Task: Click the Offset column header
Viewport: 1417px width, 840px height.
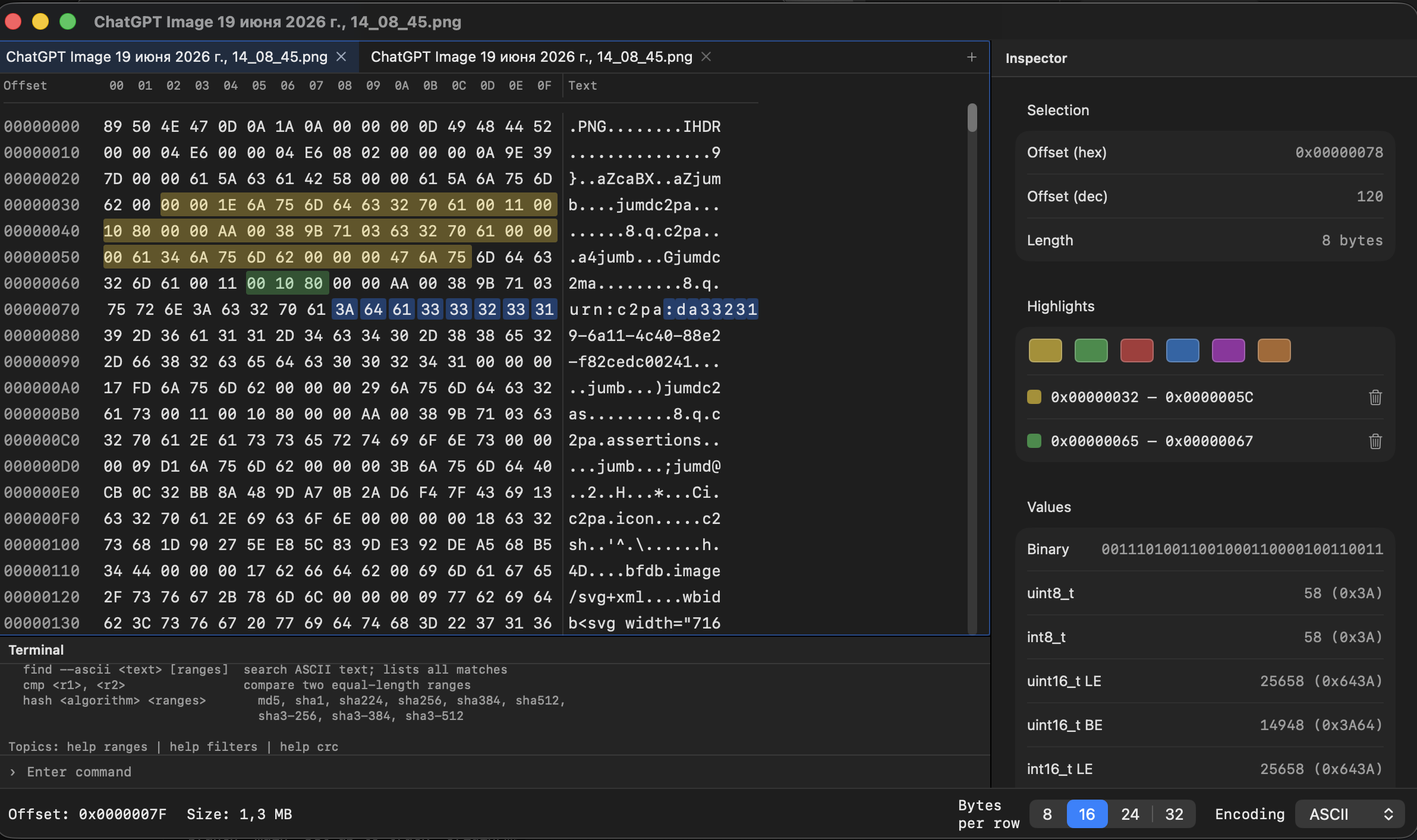Action: (x=25, y=86)
